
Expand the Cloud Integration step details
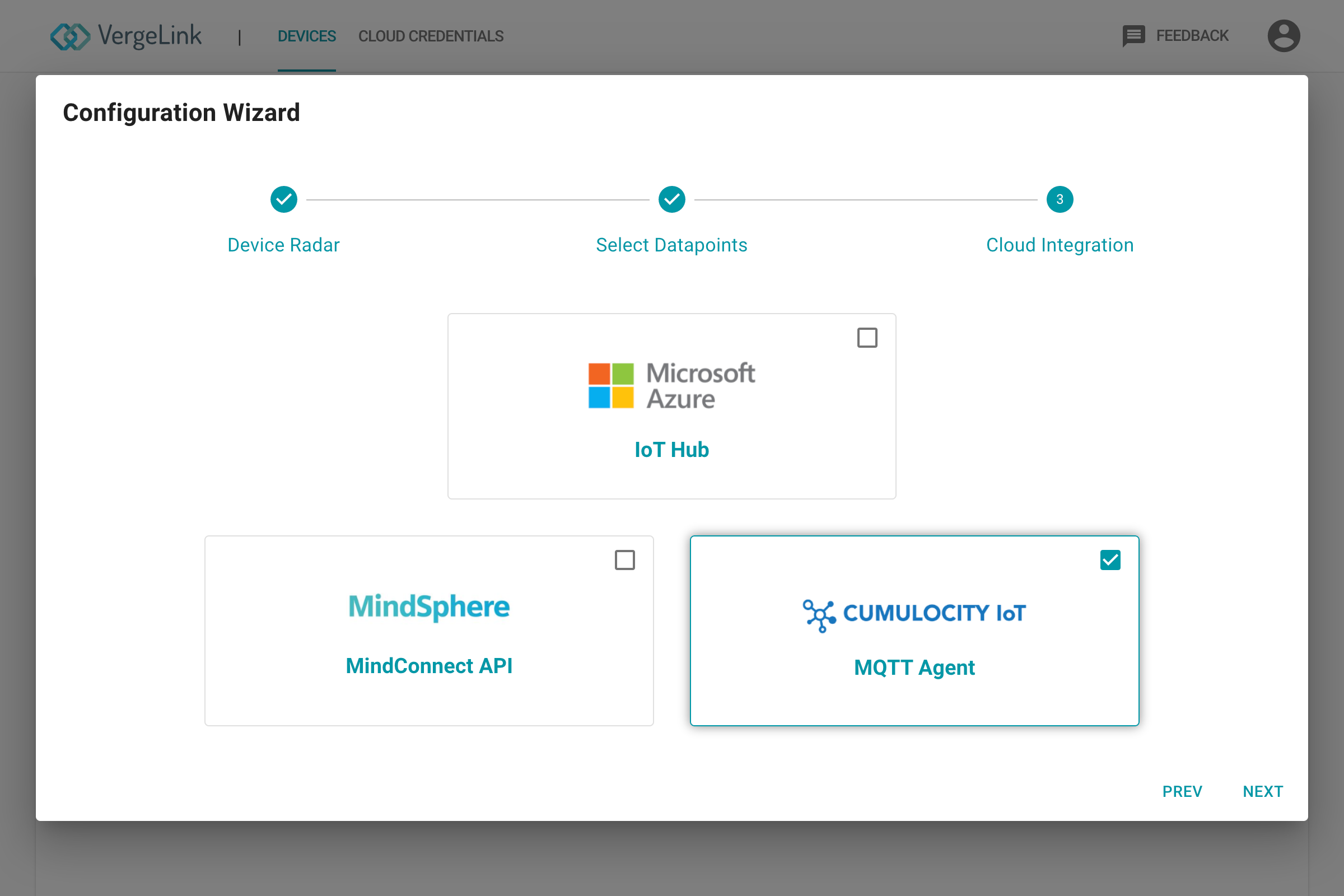click(x=1059, y=200)
